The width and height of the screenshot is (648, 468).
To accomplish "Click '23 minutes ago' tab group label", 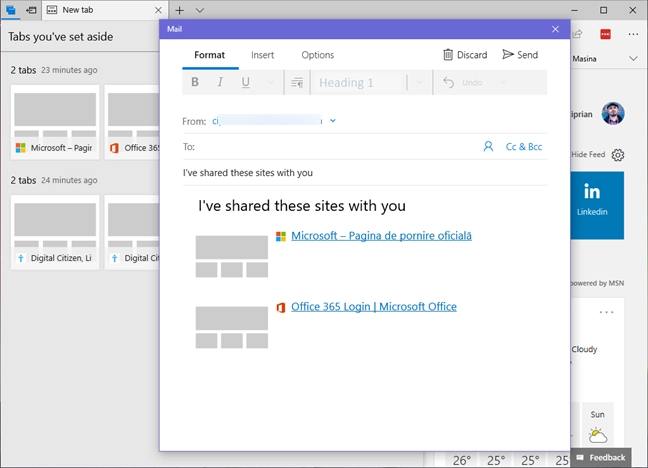I will click(x=69, y=70).
